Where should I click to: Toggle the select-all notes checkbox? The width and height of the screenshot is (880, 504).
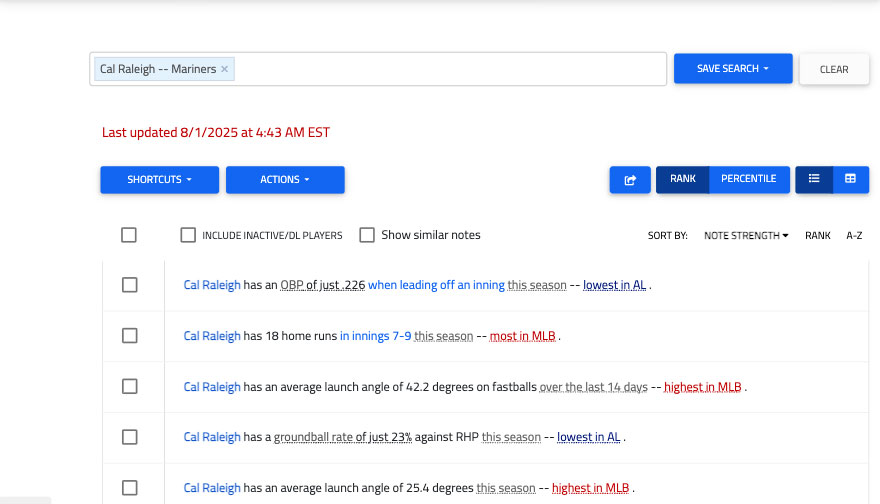pos(129,235)
